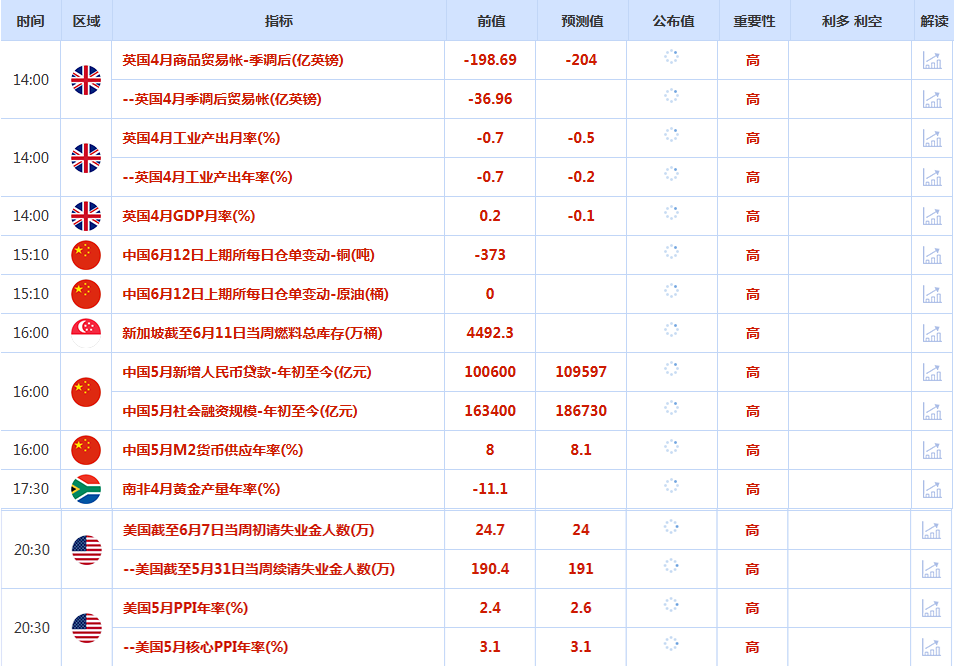Open chart icon for 英国4月季调后贸易帐 row

point(932,99)
